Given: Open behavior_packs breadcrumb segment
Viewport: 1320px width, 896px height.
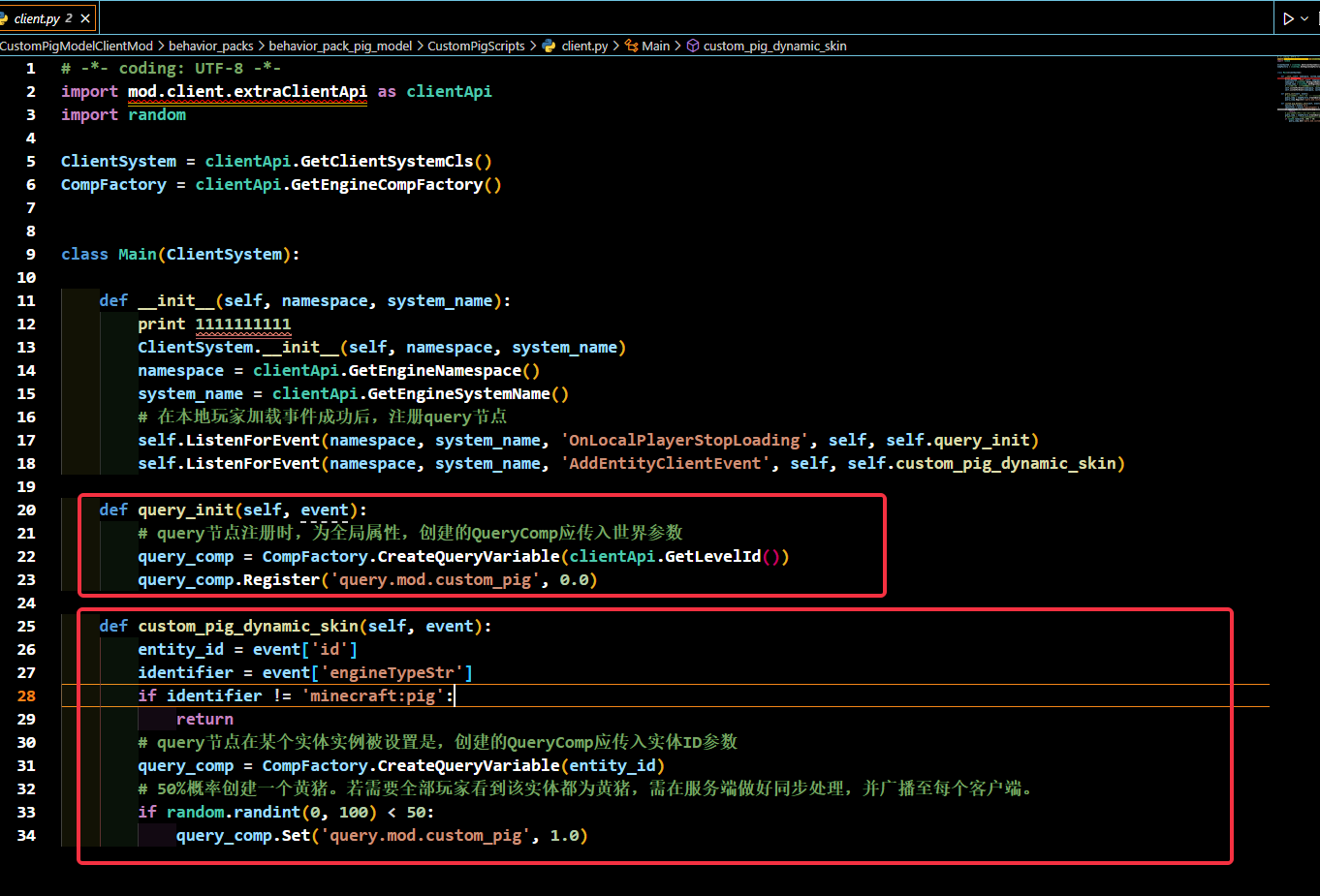Looking at the screenshot, I should [x=210, y=46].
